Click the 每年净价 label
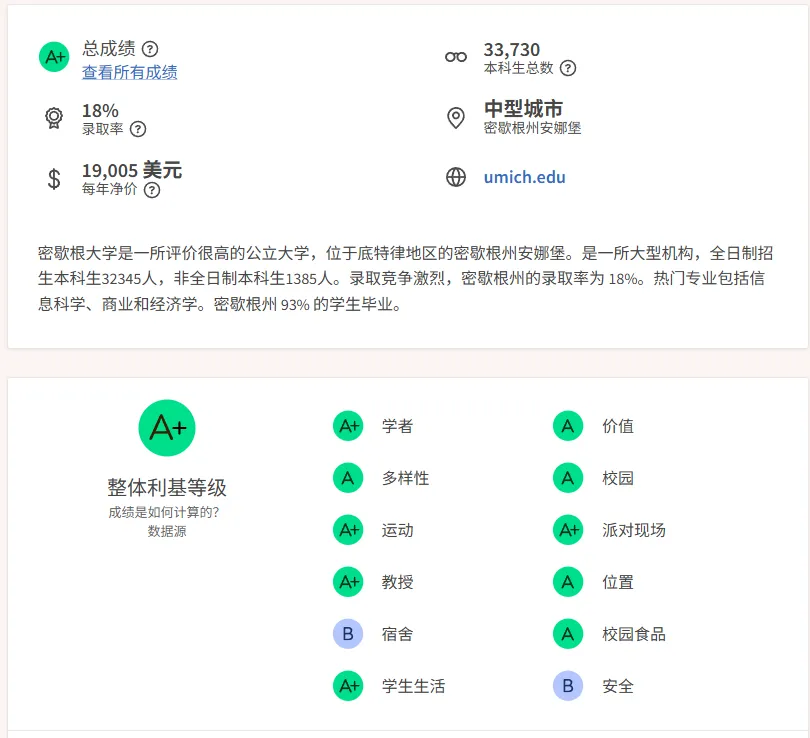 pos(110,189)
